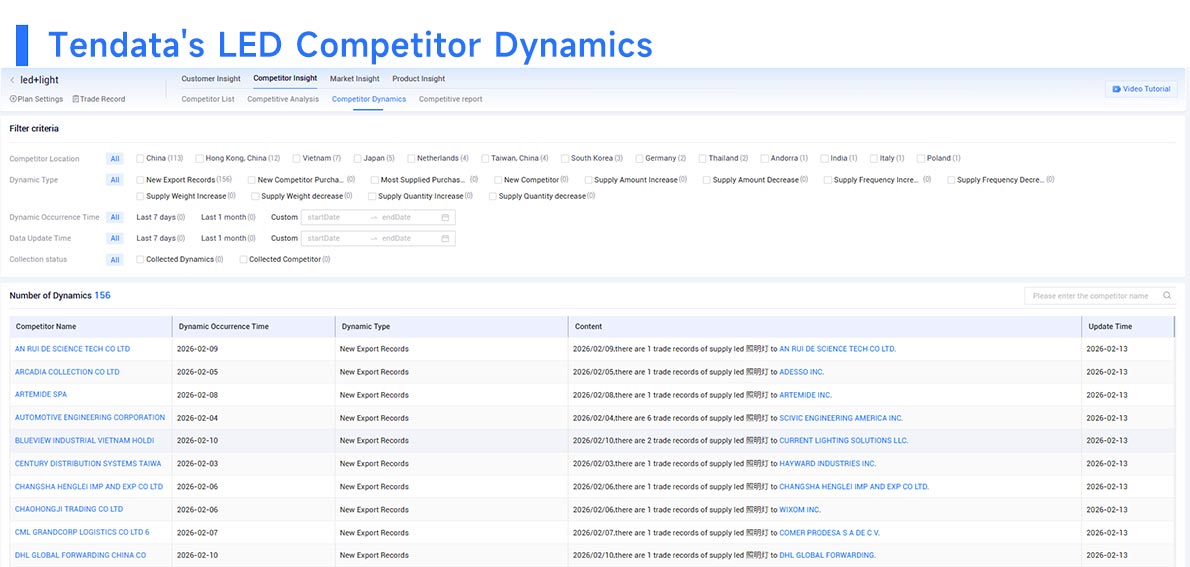Open the Competitive Analysis sub-tab
Viewport: 1190px width, 567px height.
283,99
